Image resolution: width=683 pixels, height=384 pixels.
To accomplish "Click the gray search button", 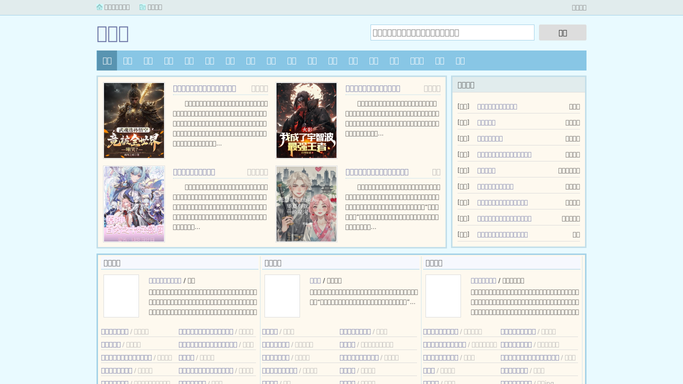I will click(562, 33).
